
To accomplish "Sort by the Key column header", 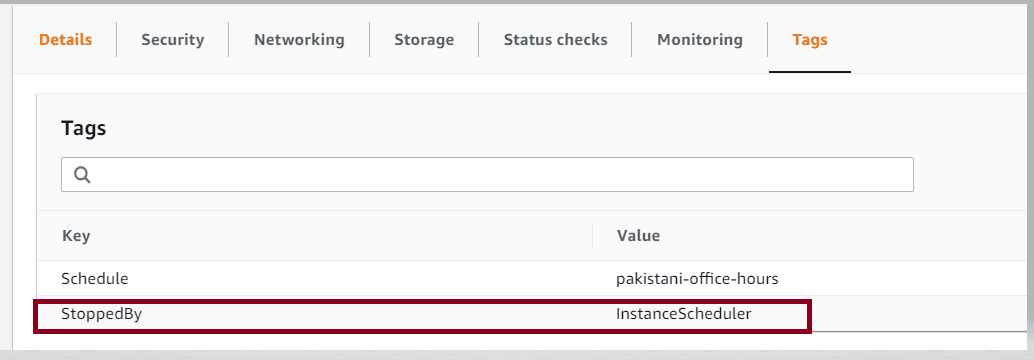I will 76,235.
